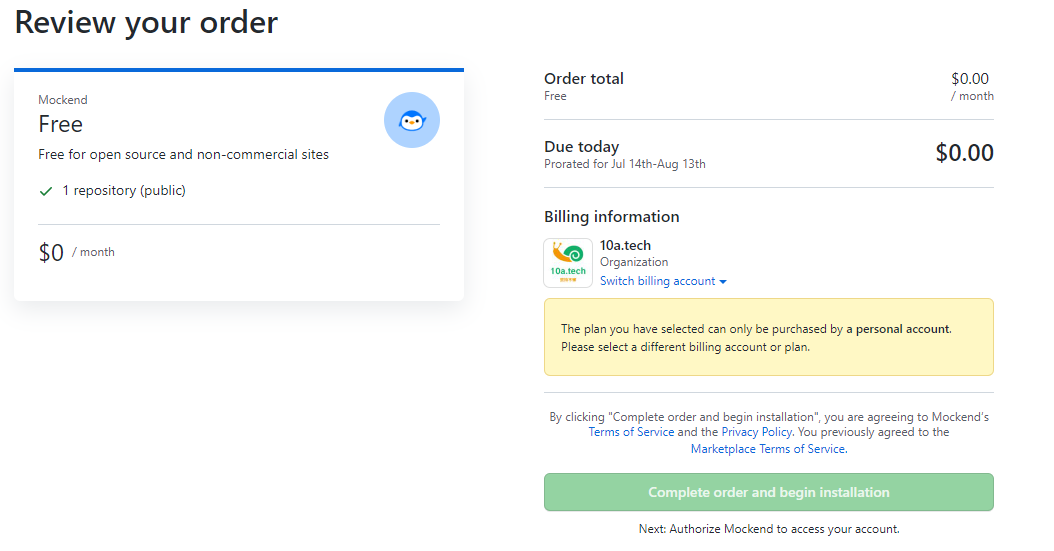Select the Free plan title in card
Viewport: 1054px width, 551px height.
coord(61,124)
